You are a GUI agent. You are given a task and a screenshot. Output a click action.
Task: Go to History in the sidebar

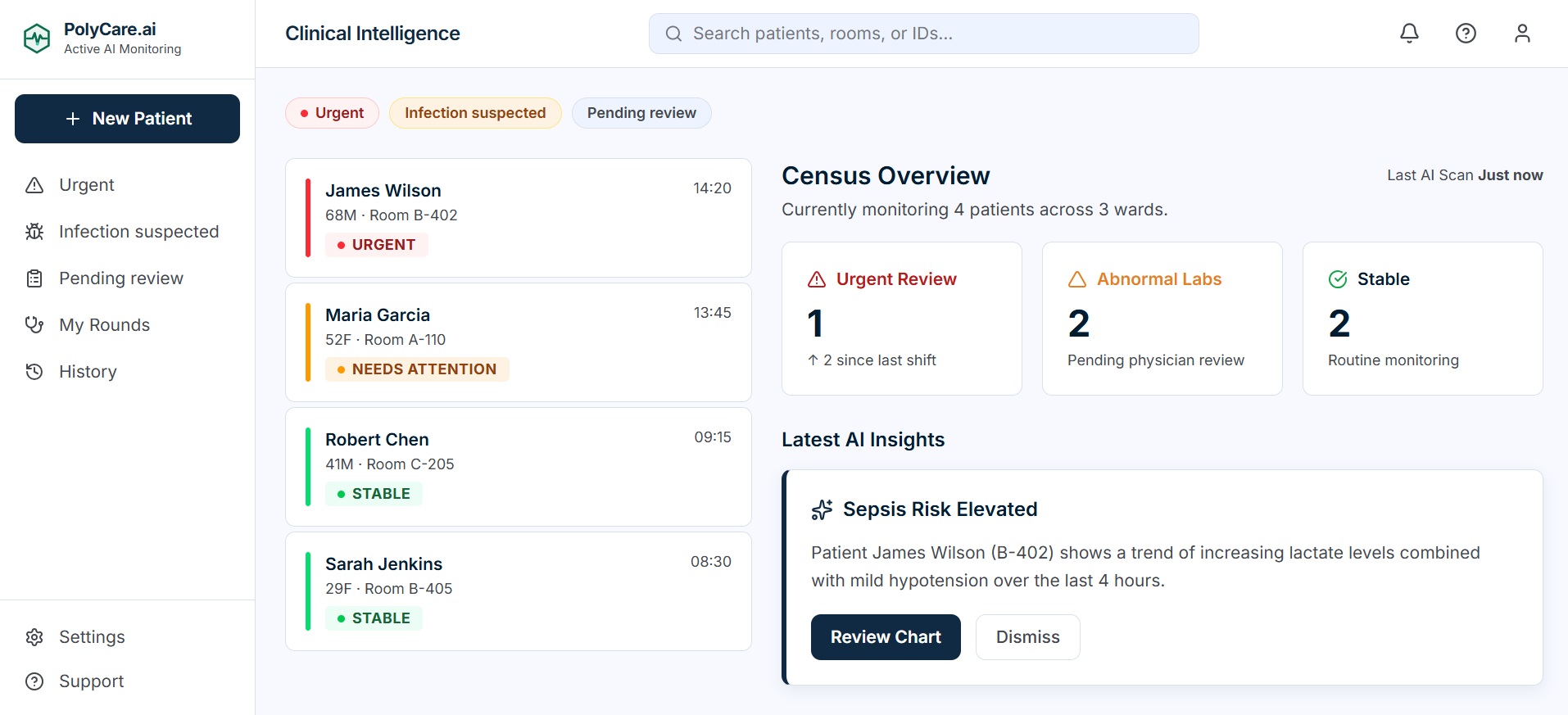pyautogui.click(x=88, y=372)
